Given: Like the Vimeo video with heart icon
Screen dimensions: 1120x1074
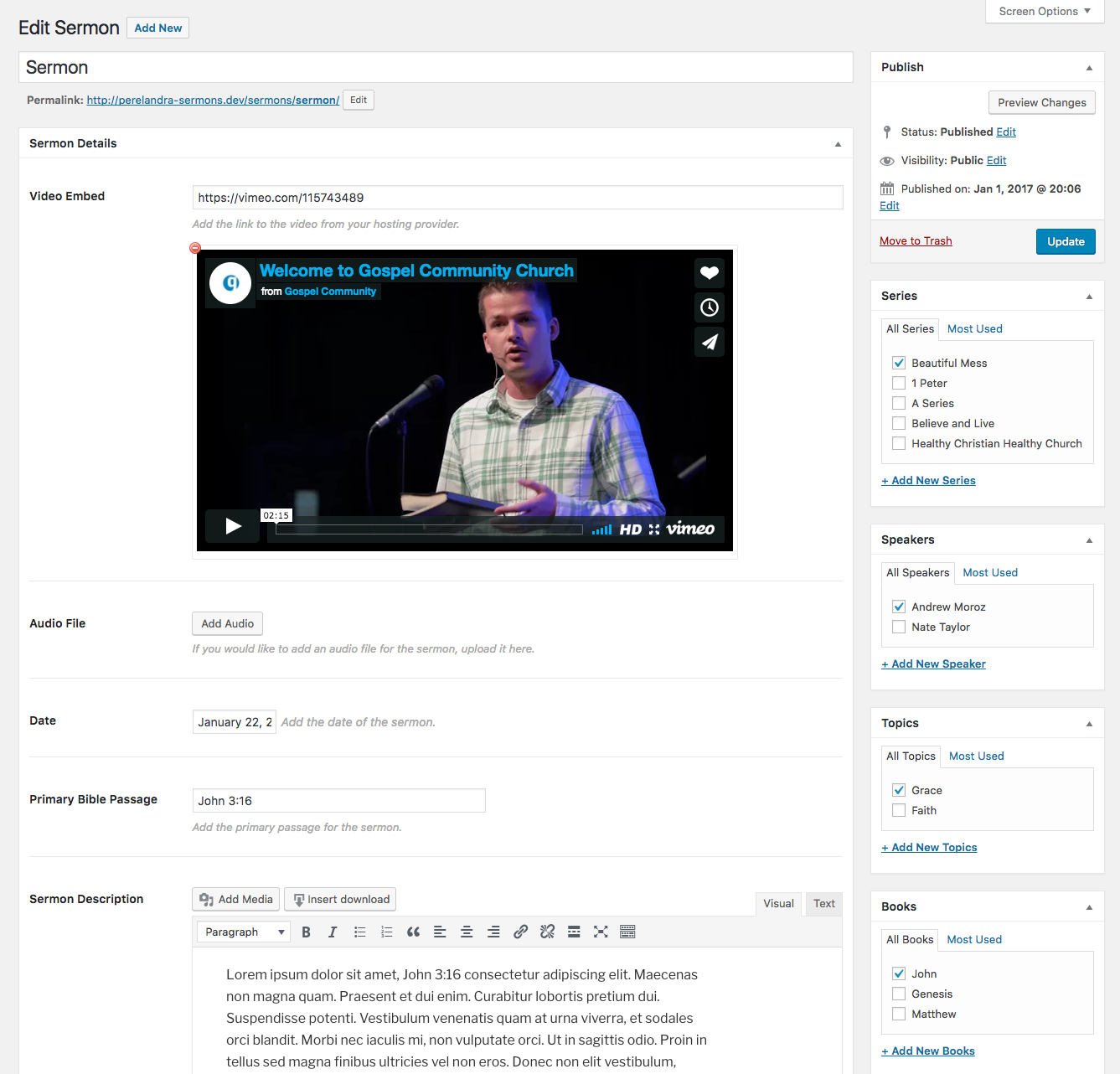Looking at the screenshot, I should 709,272.
